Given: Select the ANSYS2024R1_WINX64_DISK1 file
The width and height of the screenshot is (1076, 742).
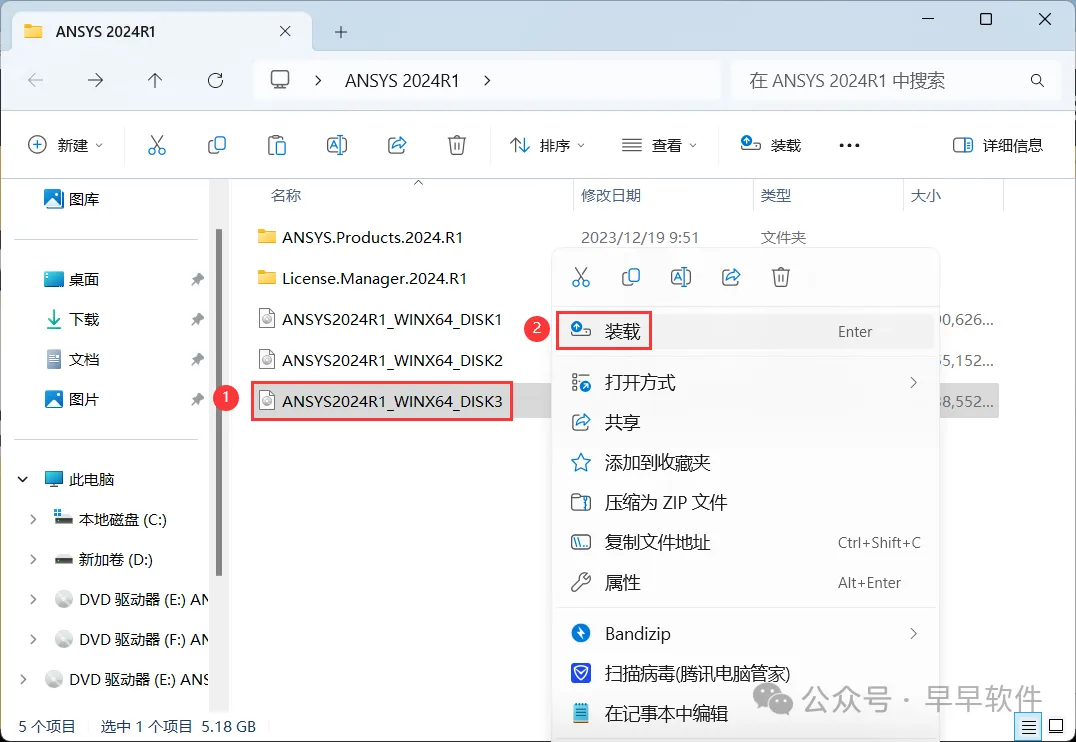Looking at the screenshot, I should point(380,319).
